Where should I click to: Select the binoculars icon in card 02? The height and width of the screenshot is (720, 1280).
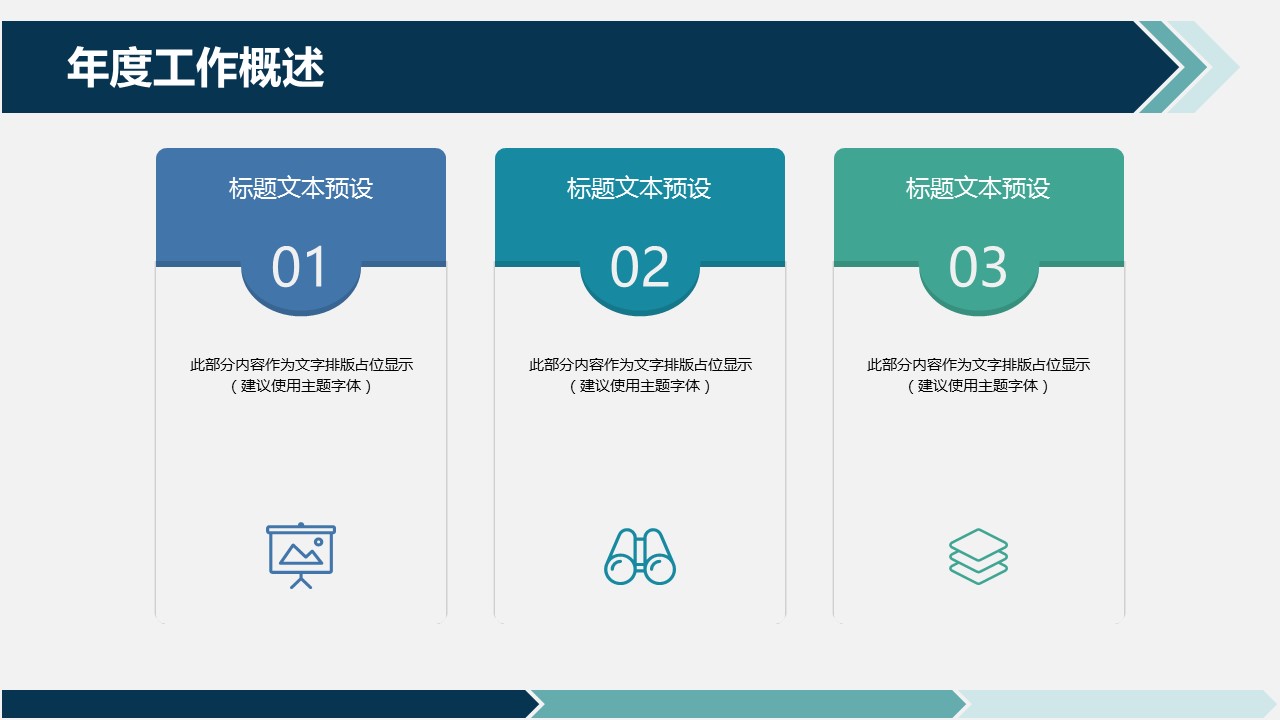pos(640,556)
